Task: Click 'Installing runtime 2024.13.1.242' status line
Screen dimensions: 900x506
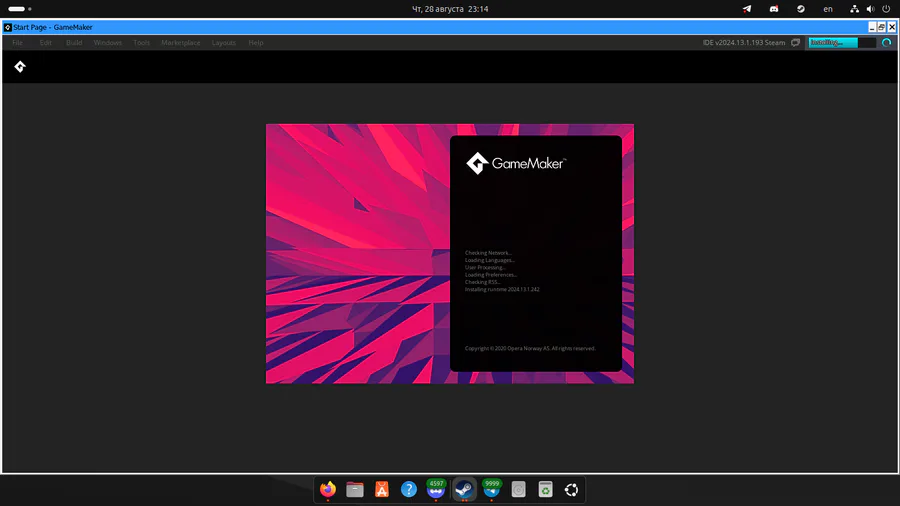Action: (502, 290)
